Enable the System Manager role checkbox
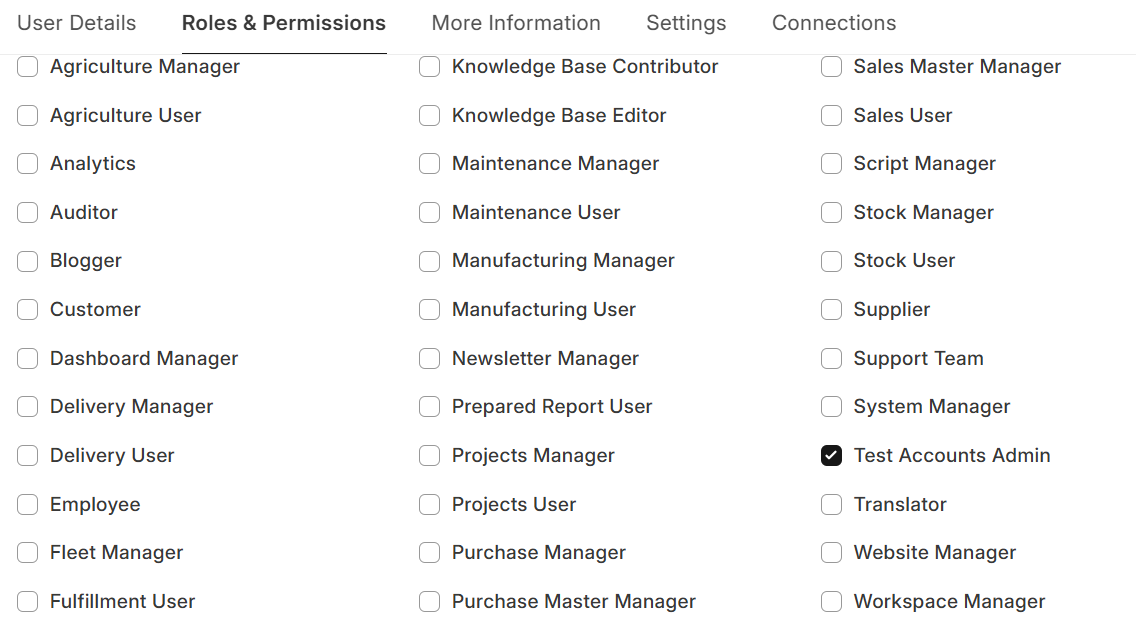 (x=831, y=407)
